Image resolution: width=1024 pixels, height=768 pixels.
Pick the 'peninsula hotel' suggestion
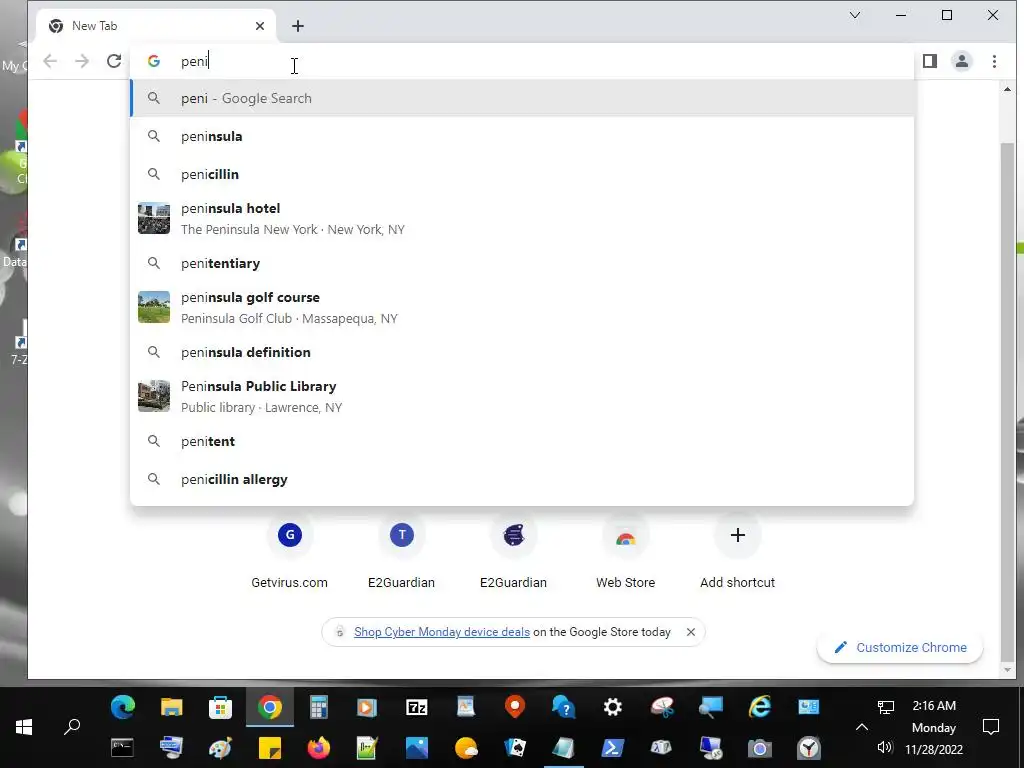click(x=522, y=219)
